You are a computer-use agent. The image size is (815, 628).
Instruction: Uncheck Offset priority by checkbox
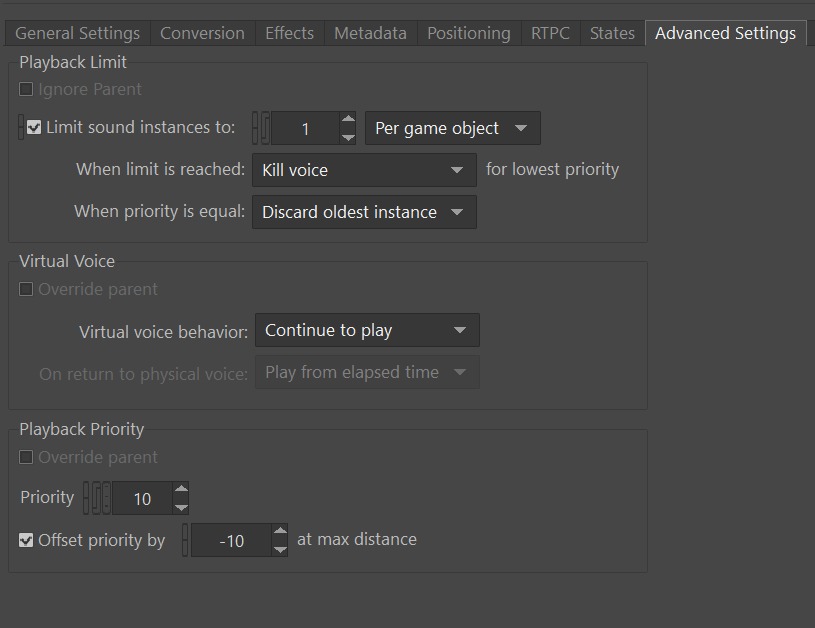tap(26, 540)
